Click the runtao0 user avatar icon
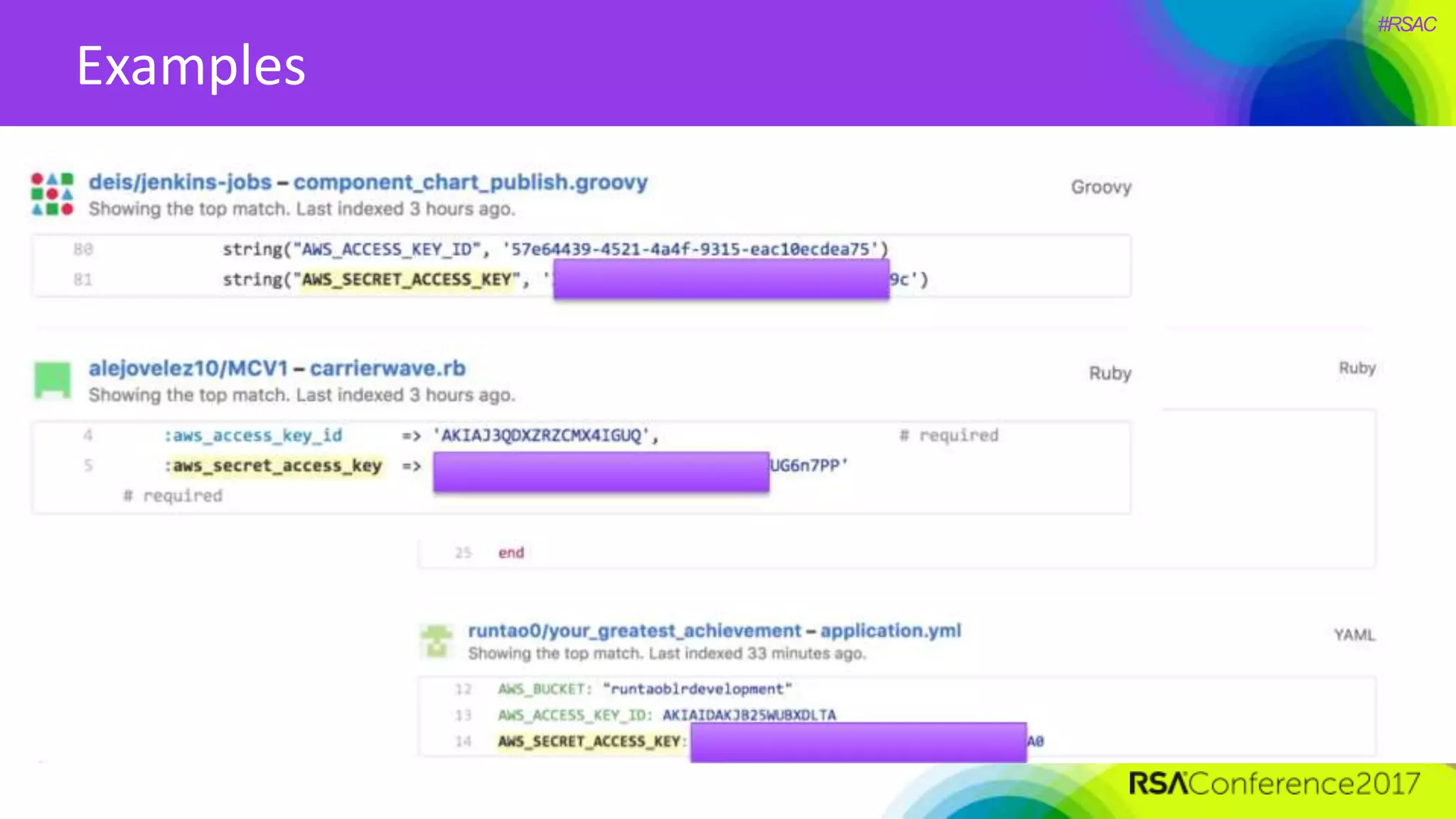The height and width of the screenshot is (819, 1456). click(437, 641)
